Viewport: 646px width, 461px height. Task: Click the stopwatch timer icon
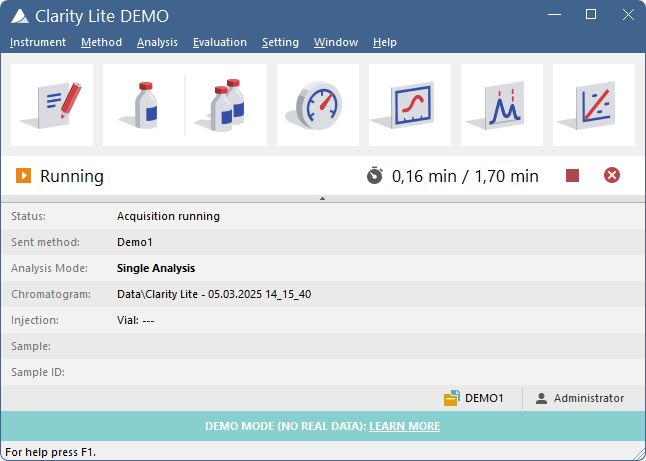coord(374,176)
